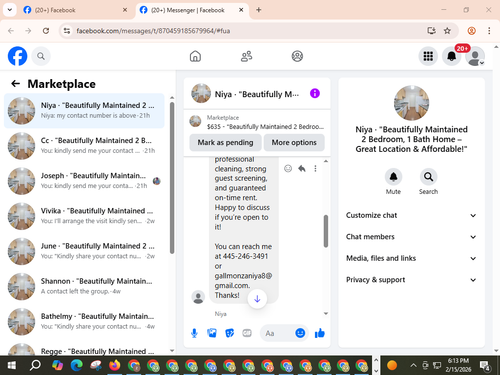The image size is (500, 375).
Task: Go back in browser history
Action: (x=11, y=31)
